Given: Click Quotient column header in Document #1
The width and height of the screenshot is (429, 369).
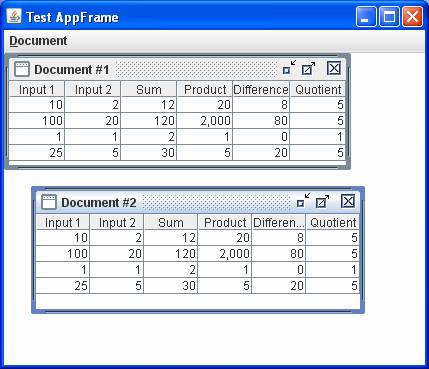Looking at the screenshot, I should (x=318, y=89).
